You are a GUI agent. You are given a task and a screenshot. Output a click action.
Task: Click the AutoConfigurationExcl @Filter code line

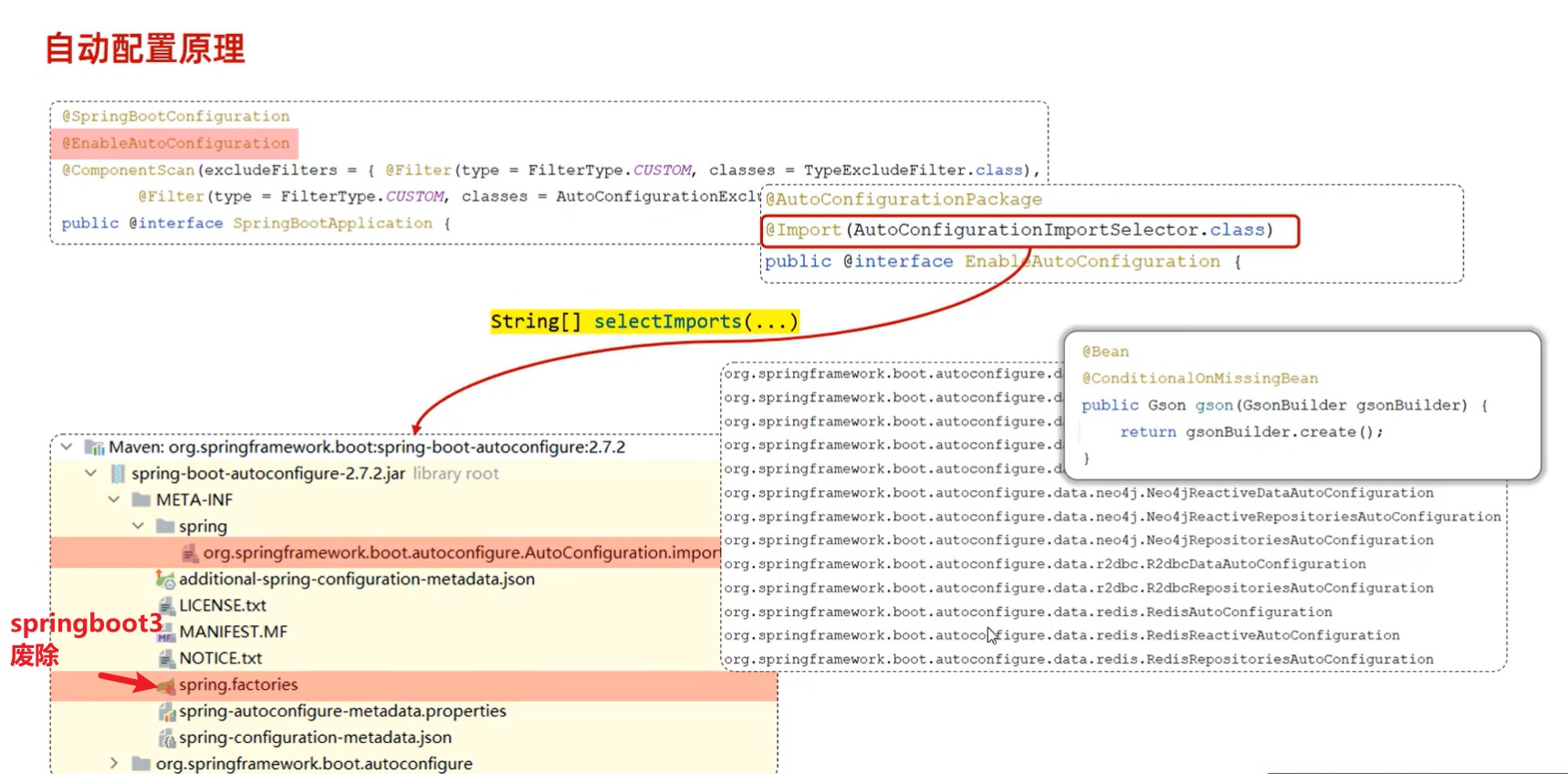[x=450, y=196]
